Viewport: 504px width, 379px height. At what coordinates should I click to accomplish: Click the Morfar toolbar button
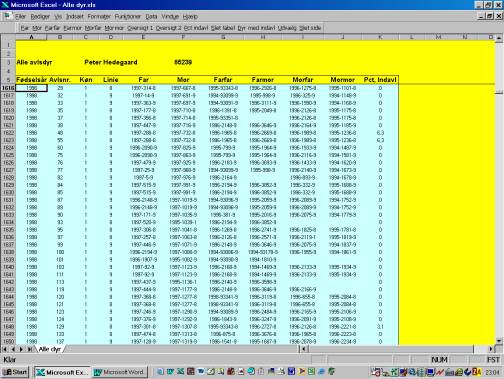(93, 28)
